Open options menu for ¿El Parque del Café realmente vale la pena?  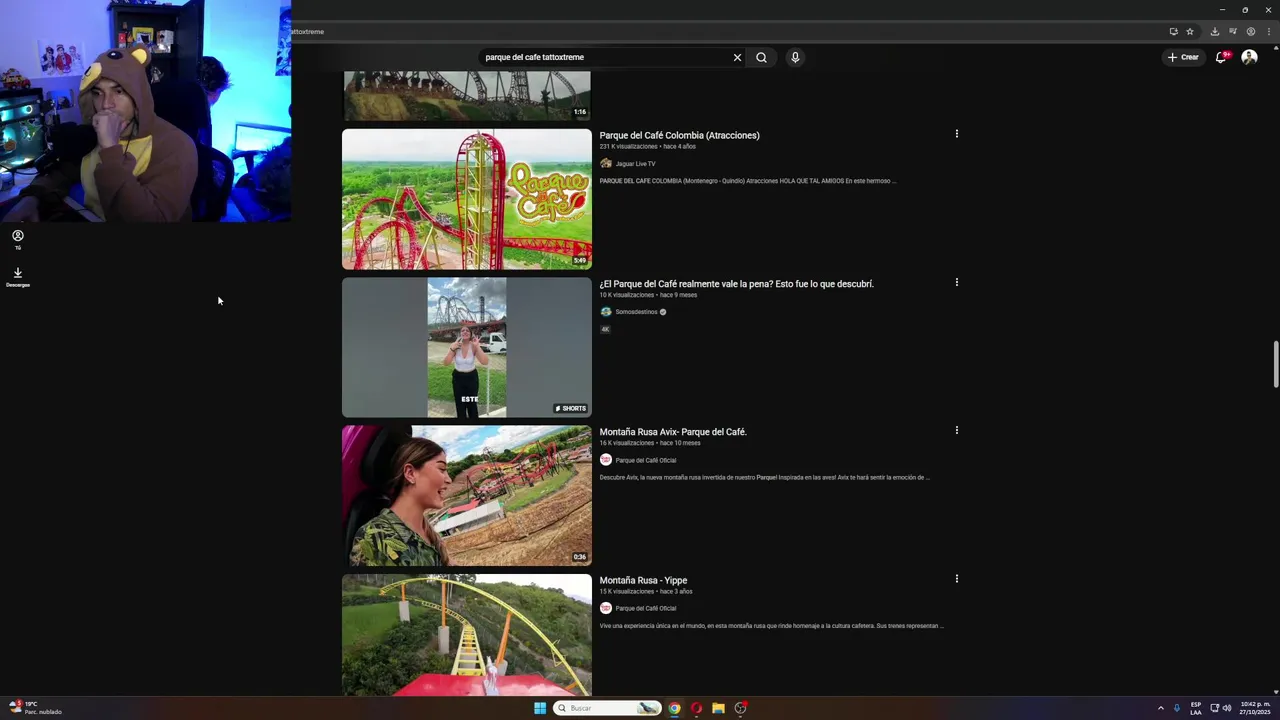[957, 282]
